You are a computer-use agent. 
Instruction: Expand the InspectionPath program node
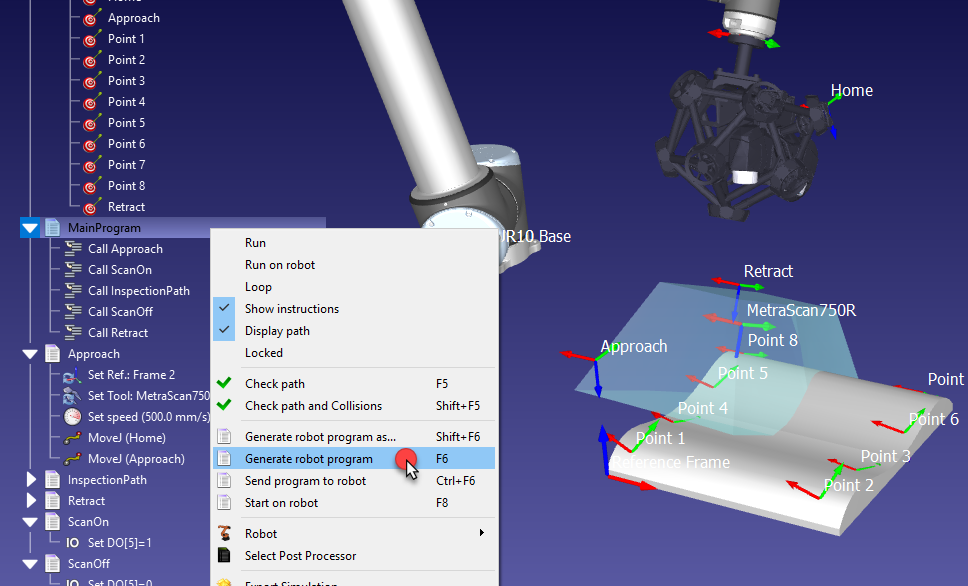[x=30, y=480]
